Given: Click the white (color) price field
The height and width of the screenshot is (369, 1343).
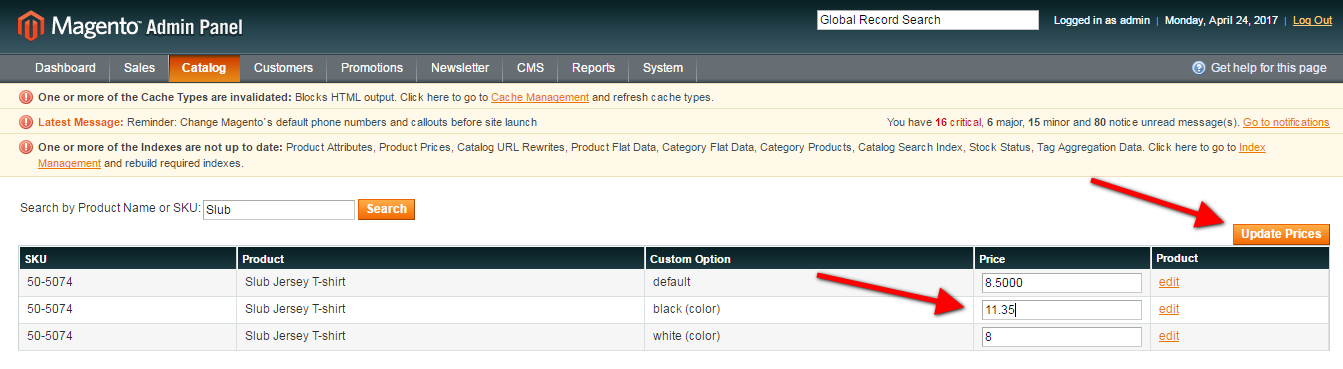Looking at the screenshot, I should click(1062, 337).
